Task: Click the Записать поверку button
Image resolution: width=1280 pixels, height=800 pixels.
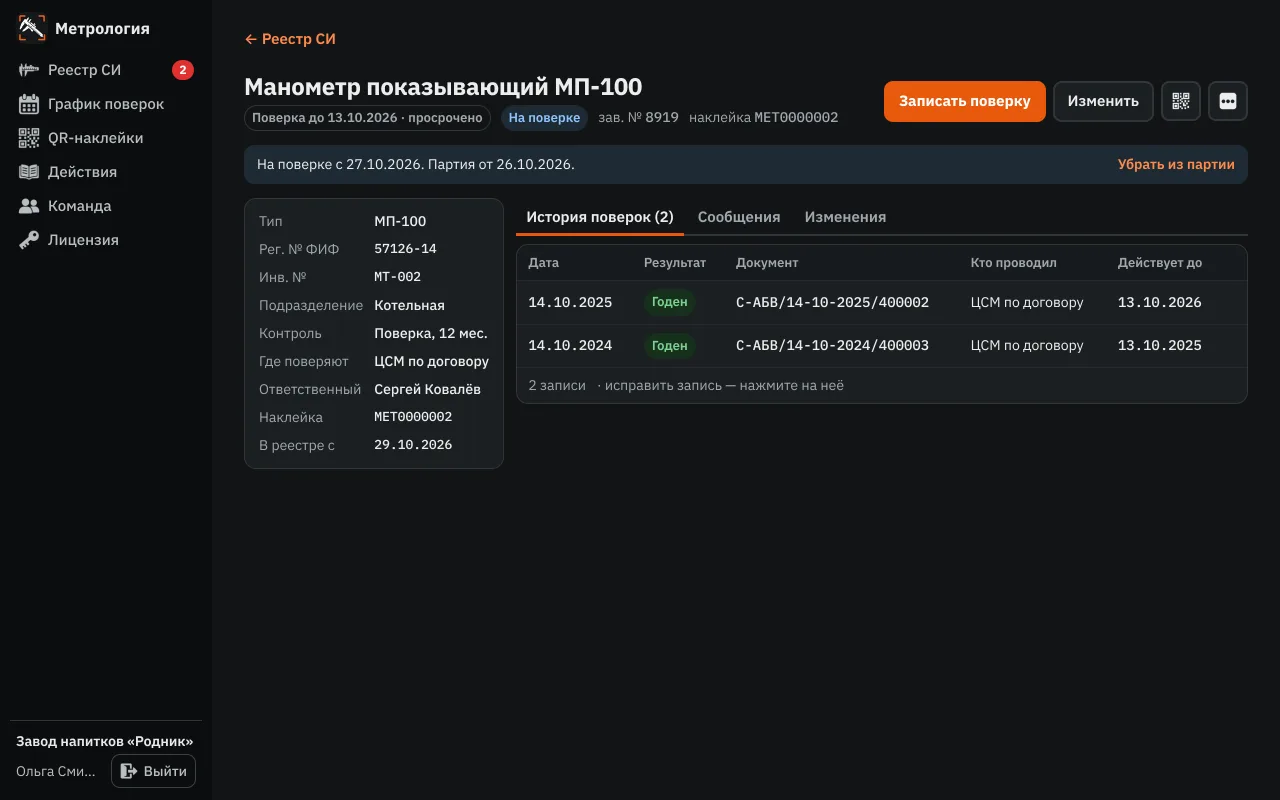Action: [965, 101]
